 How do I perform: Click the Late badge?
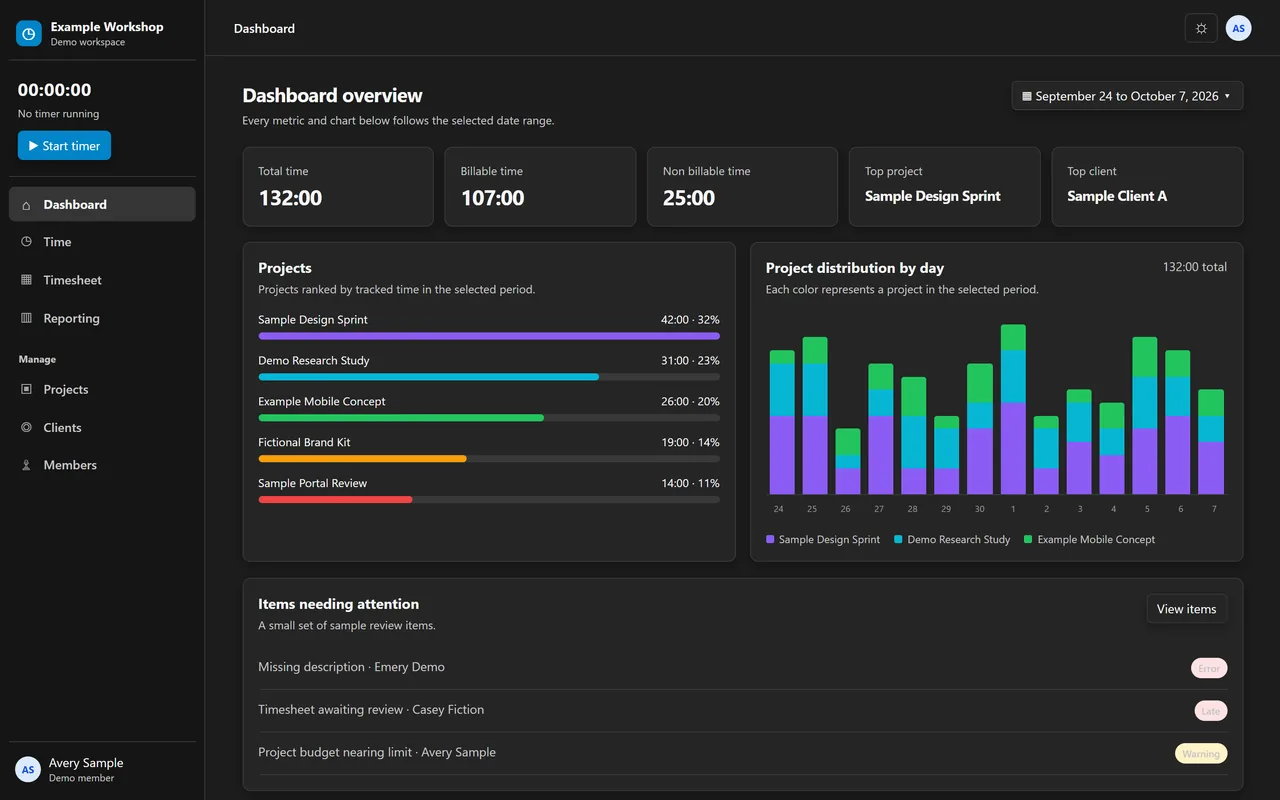(1211, 711)
